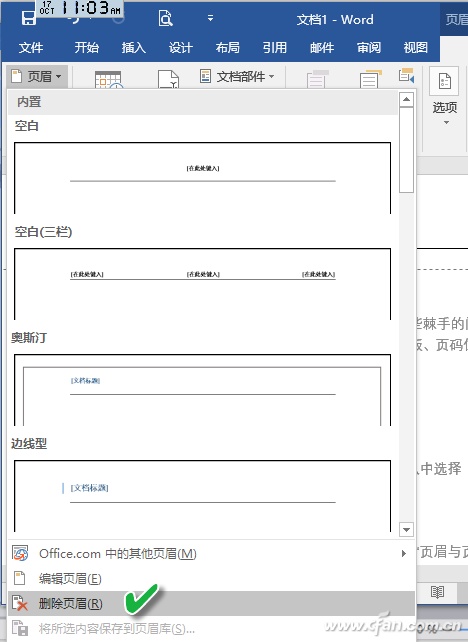This screenshot has height=642, width=468.
Task: Open Office.com 中的其他页眉 submenu
Action: coord(211,554)
